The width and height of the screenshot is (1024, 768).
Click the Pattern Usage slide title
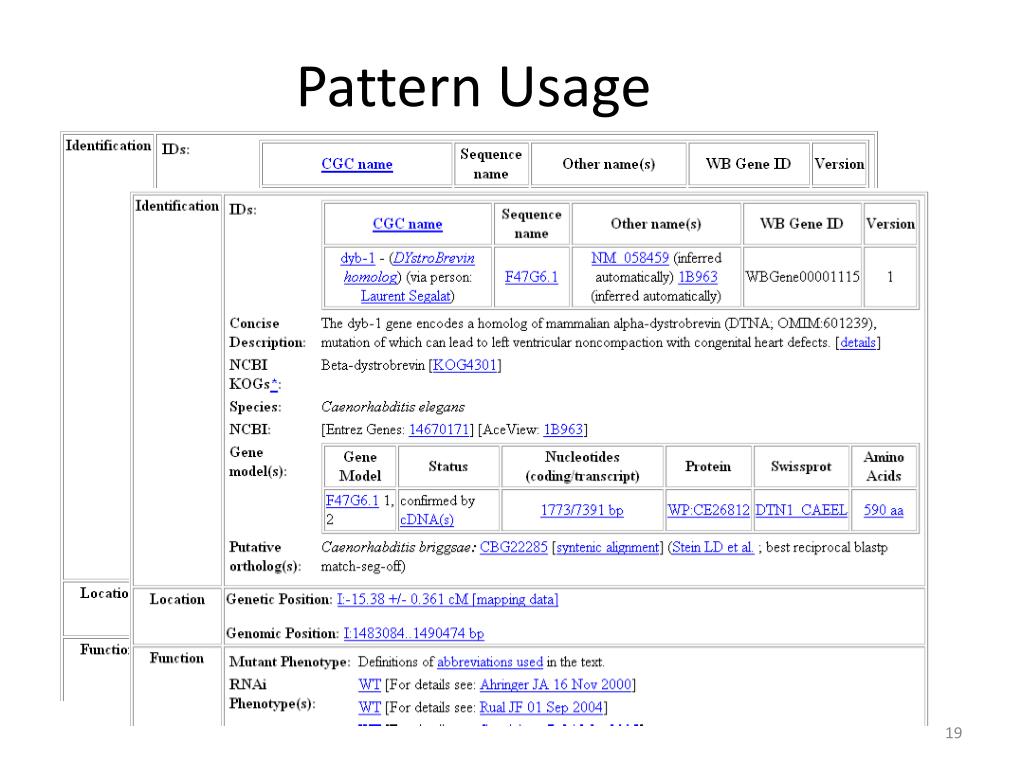(x=473, y=87)
